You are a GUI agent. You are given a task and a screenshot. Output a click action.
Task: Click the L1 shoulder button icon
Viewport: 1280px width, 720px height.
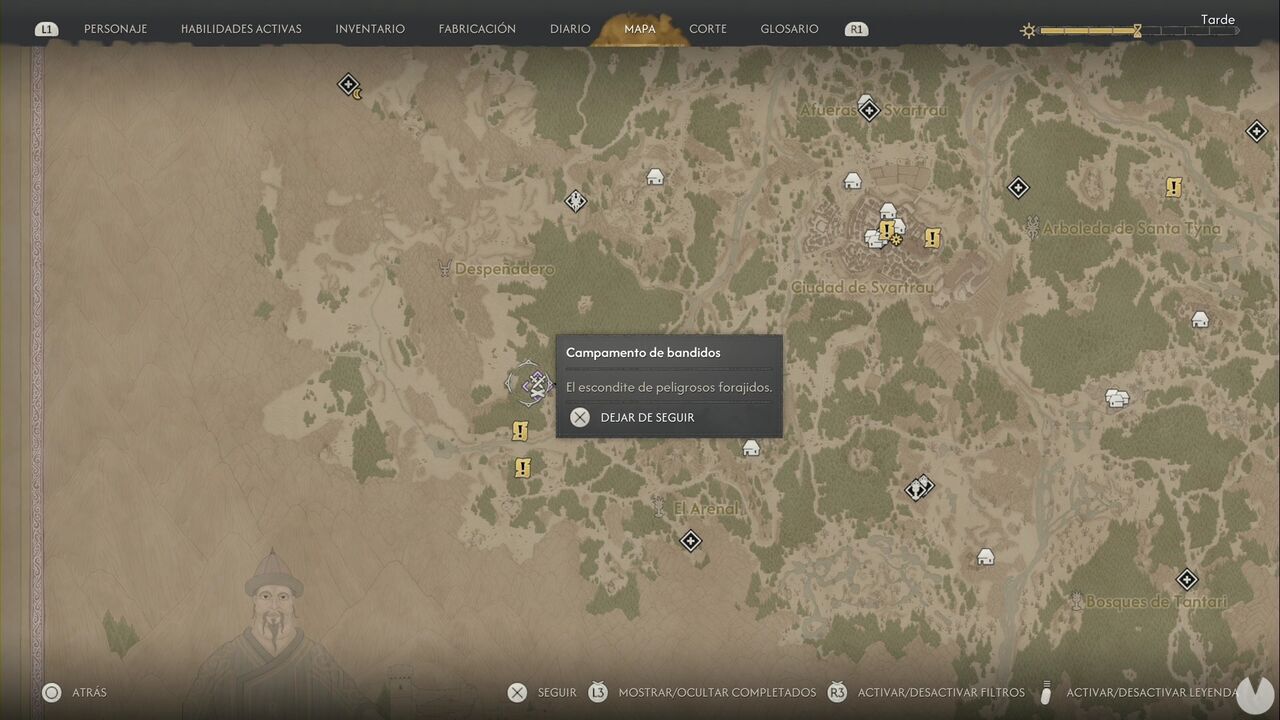tap(46, 29)
